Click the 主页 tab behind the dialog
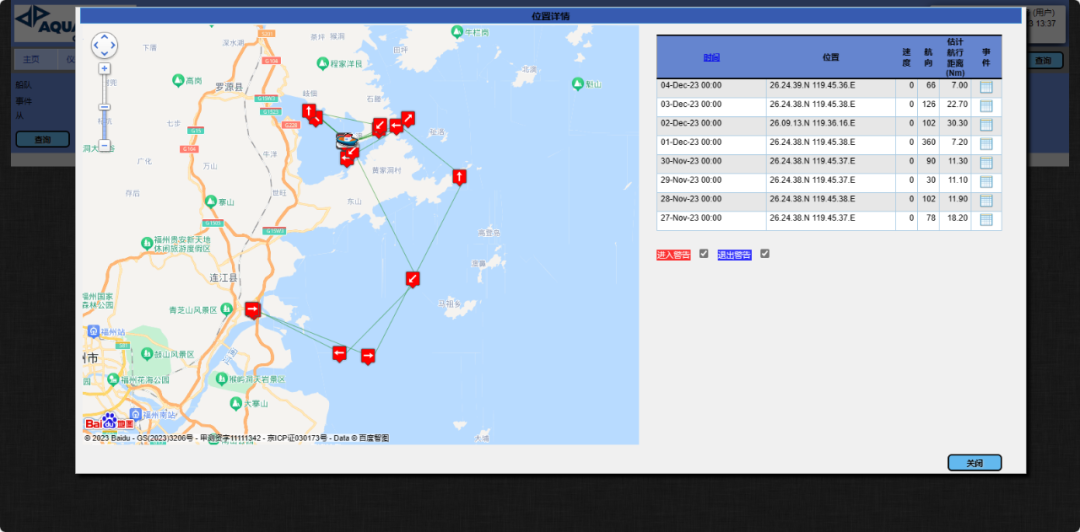Viewport: 1080px width, 532px height. pyautogui.click(x=32, y=60)
